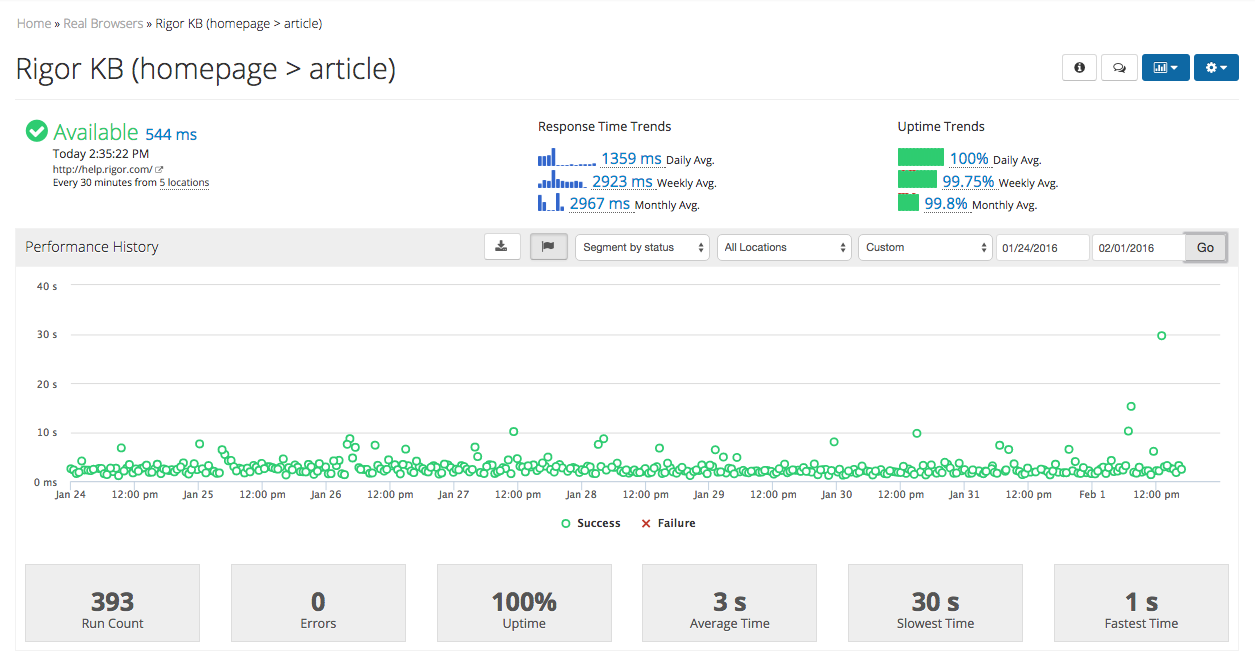Click the 2967 ms Monthly Avg. link
1255x661 pixels.
[x=600, y=204]
